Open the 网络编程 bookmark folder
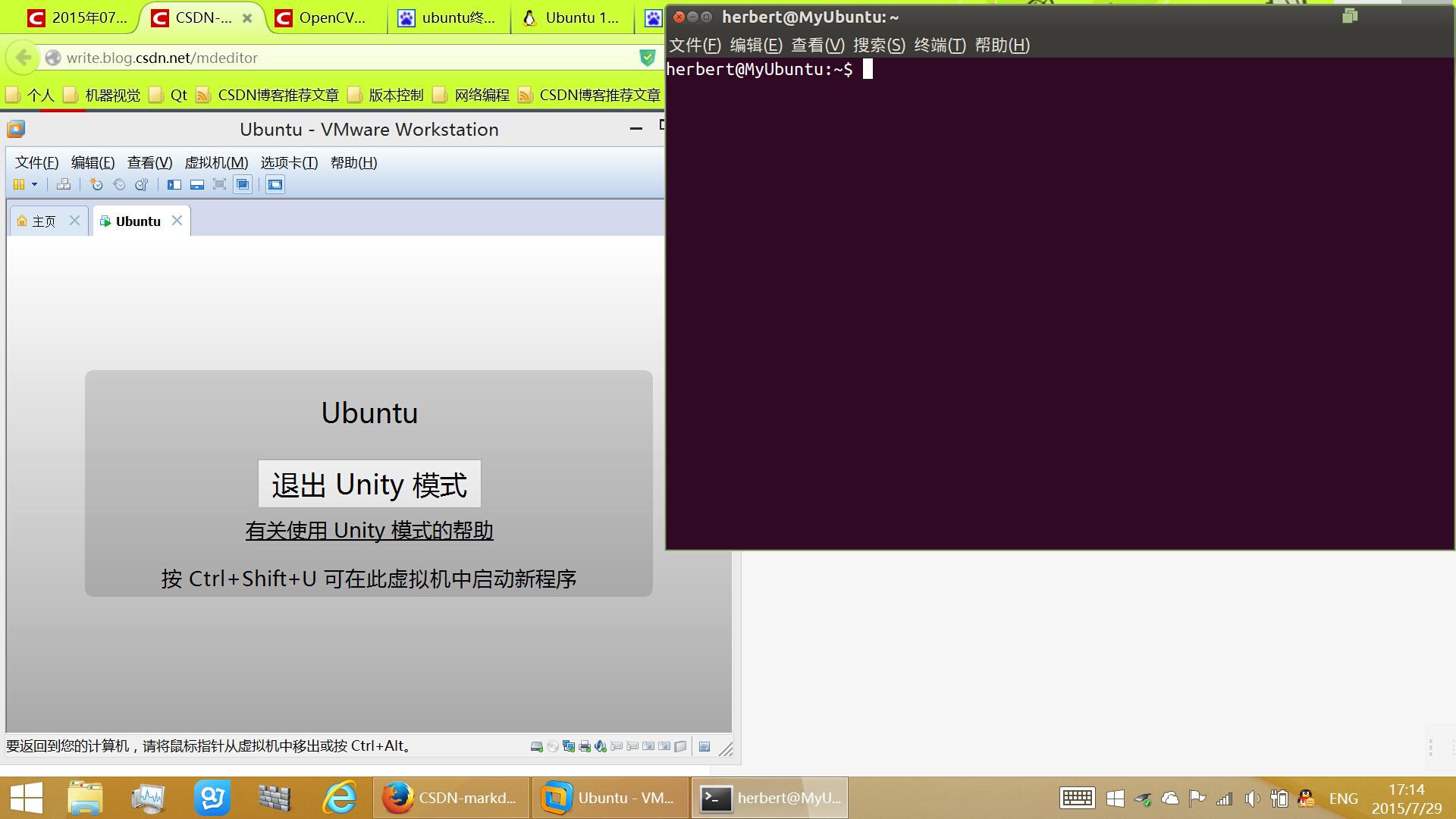Screen dimensions: 1456x819 click(x=471, y=95)
